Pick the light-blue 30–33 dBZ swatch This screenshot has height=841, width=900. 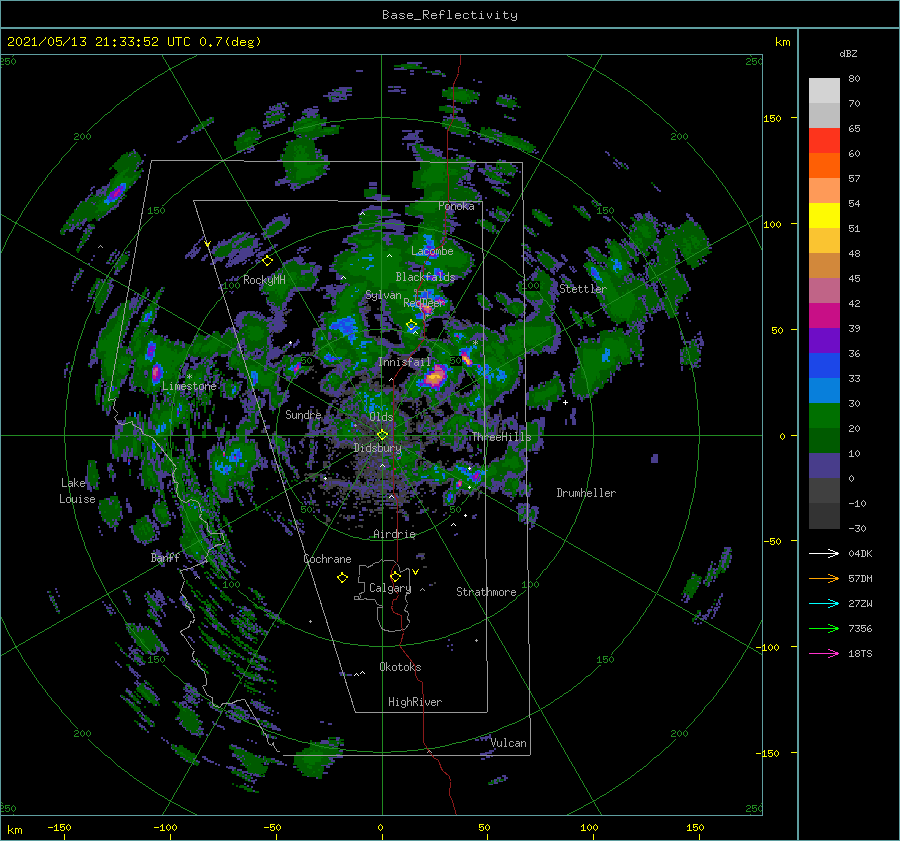[x=824, y=391]
